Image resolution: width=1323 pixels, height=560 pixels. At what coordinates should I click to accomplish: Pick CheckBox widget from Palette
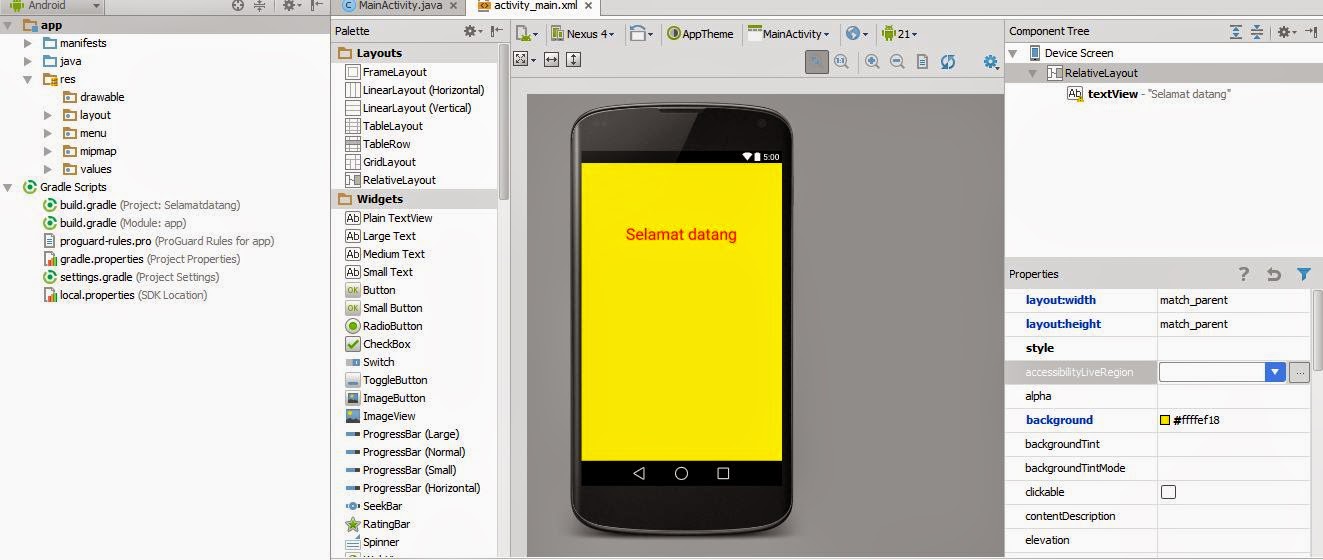pyautogui.click(x=377, y=344)
